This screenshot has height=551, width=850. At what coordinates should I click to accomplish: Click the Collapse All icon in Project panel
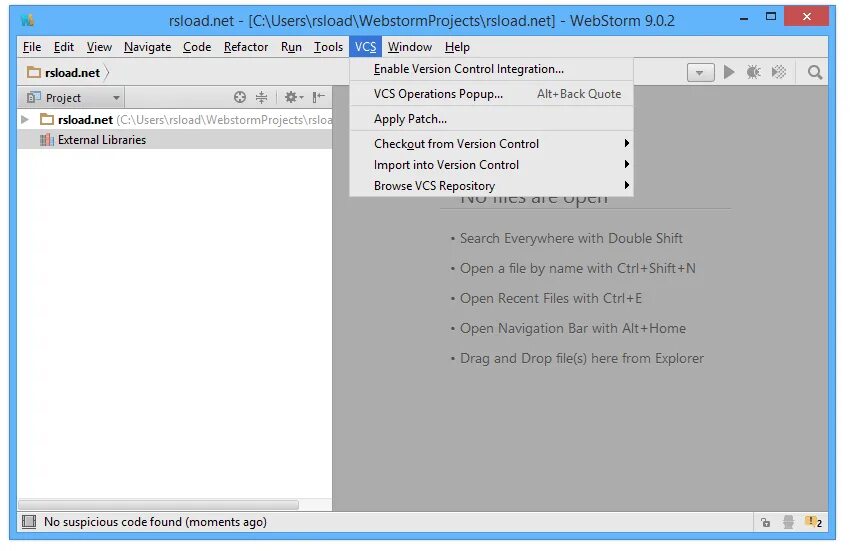click(261, 97)
